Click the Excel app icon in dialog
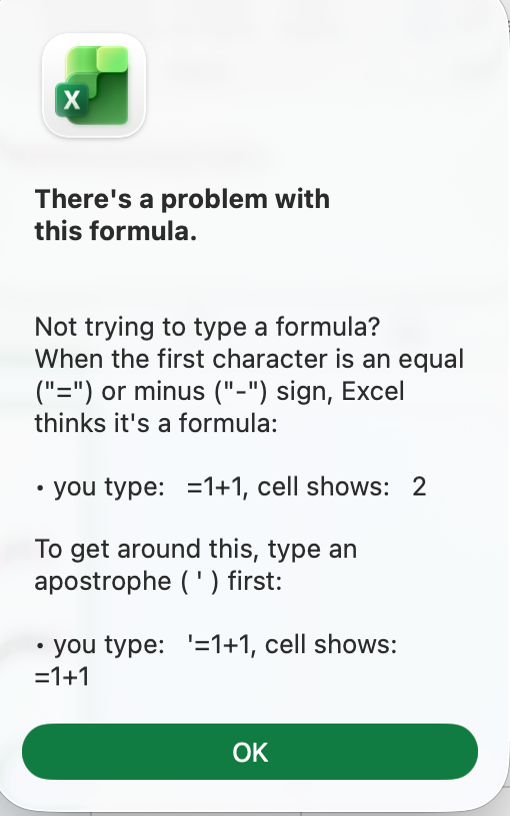 tap(94, 85)
